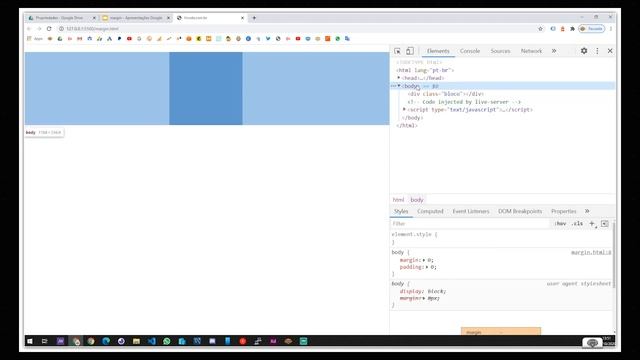Toggle the :hov element state button

tap(560, 224)
